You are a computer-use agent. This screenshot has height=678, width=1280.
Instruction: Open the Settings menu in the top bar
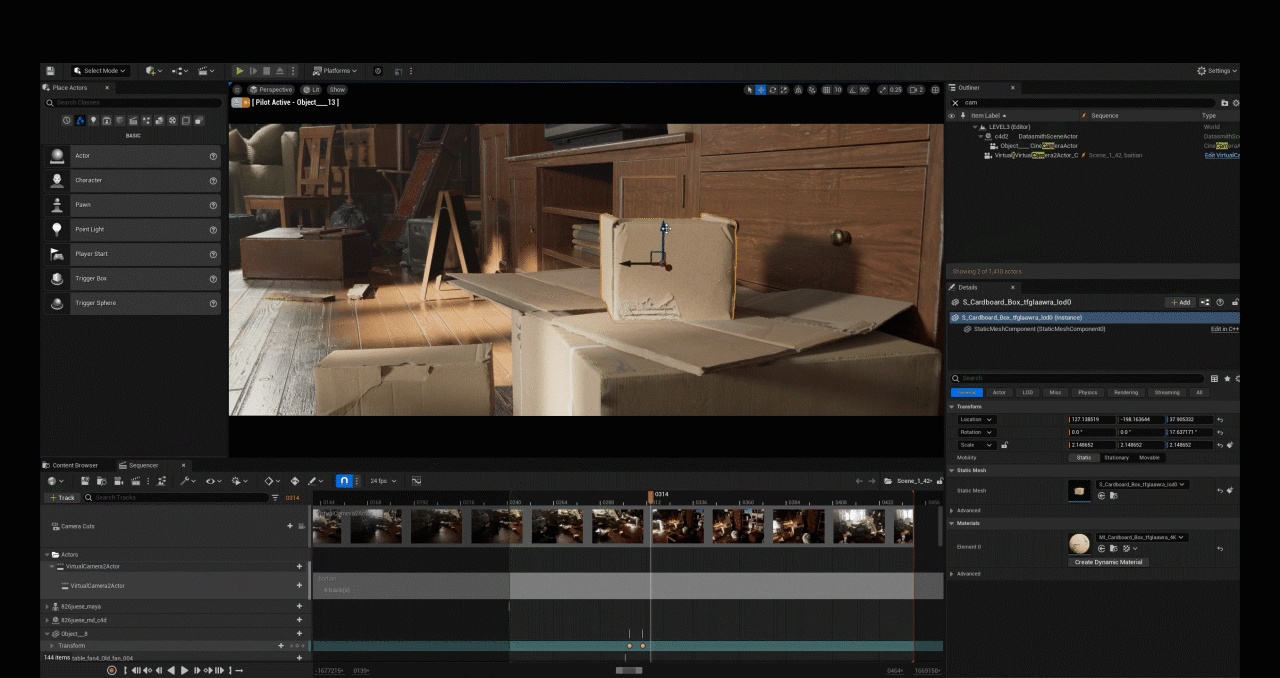pyautogui.click(x=1217, y=71)
